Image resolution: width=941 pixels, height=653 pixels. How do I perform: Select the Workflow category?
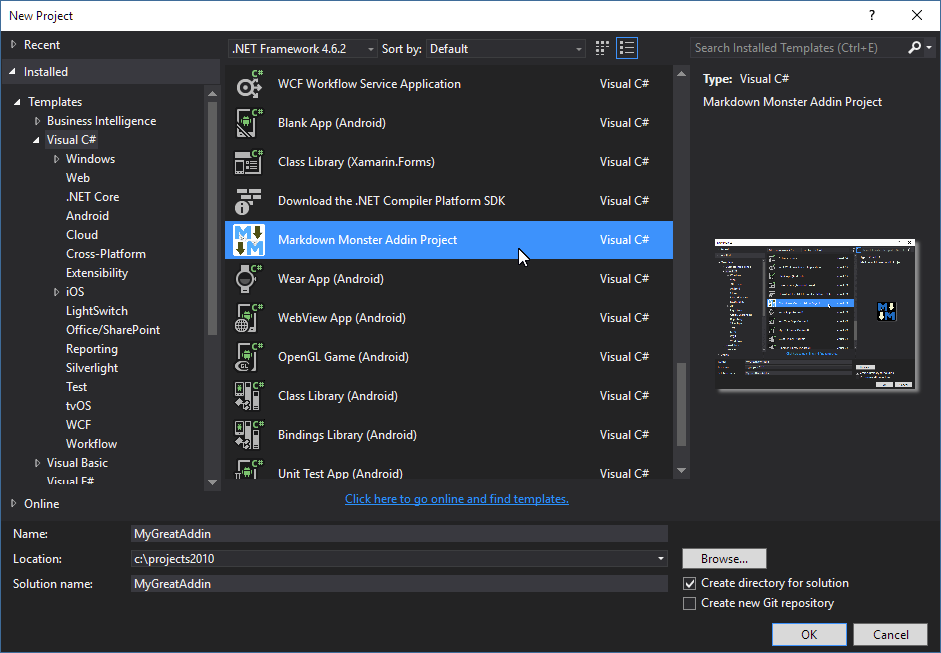pos(91,444)
